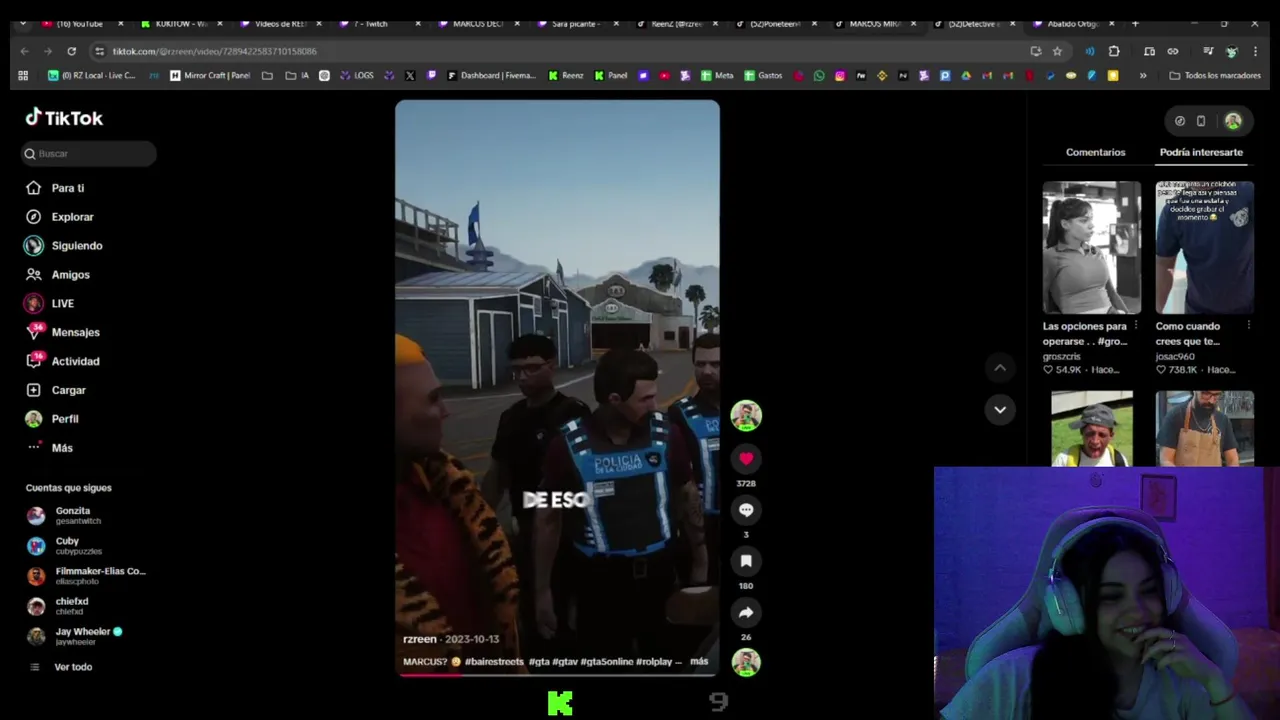The image size is (1280, 720).
Task: Open grosscris author link
Action: [x=1062, y=356]
